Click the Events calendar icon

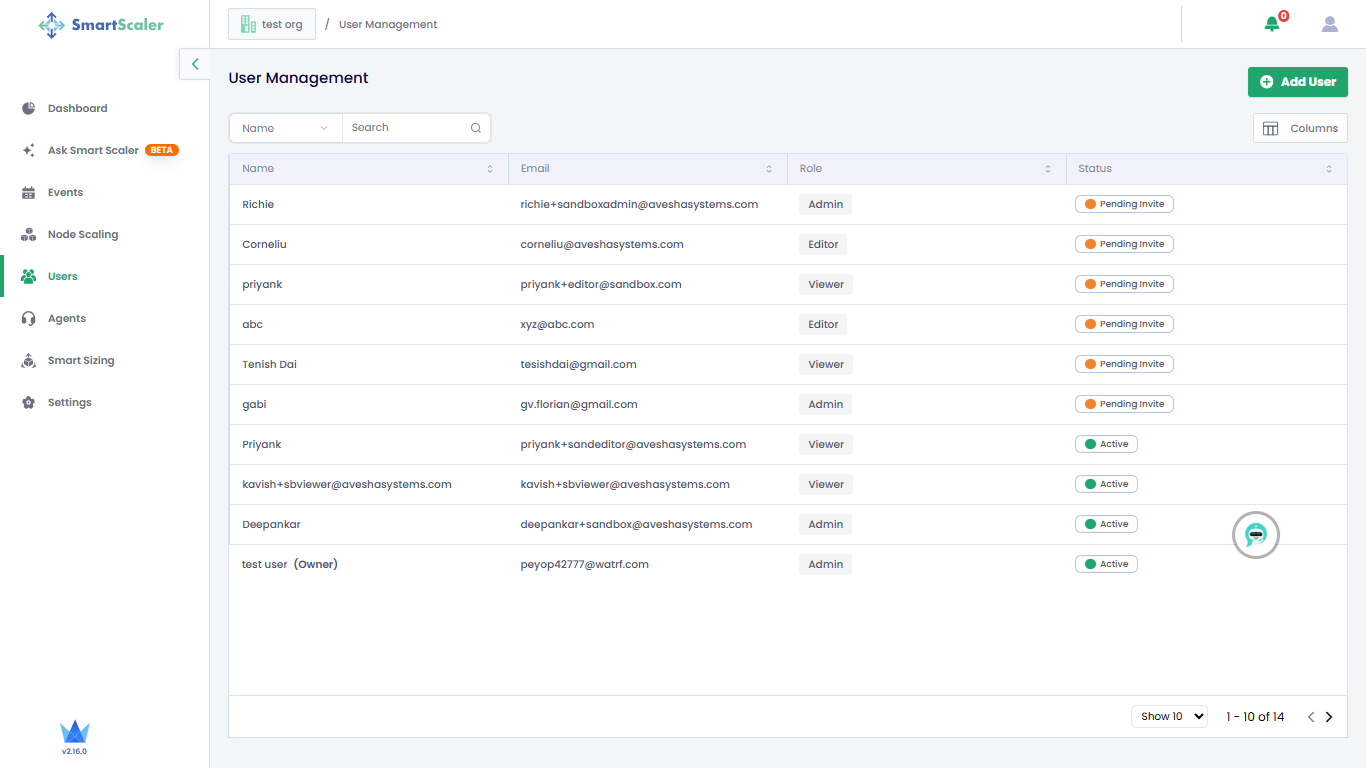29,192
